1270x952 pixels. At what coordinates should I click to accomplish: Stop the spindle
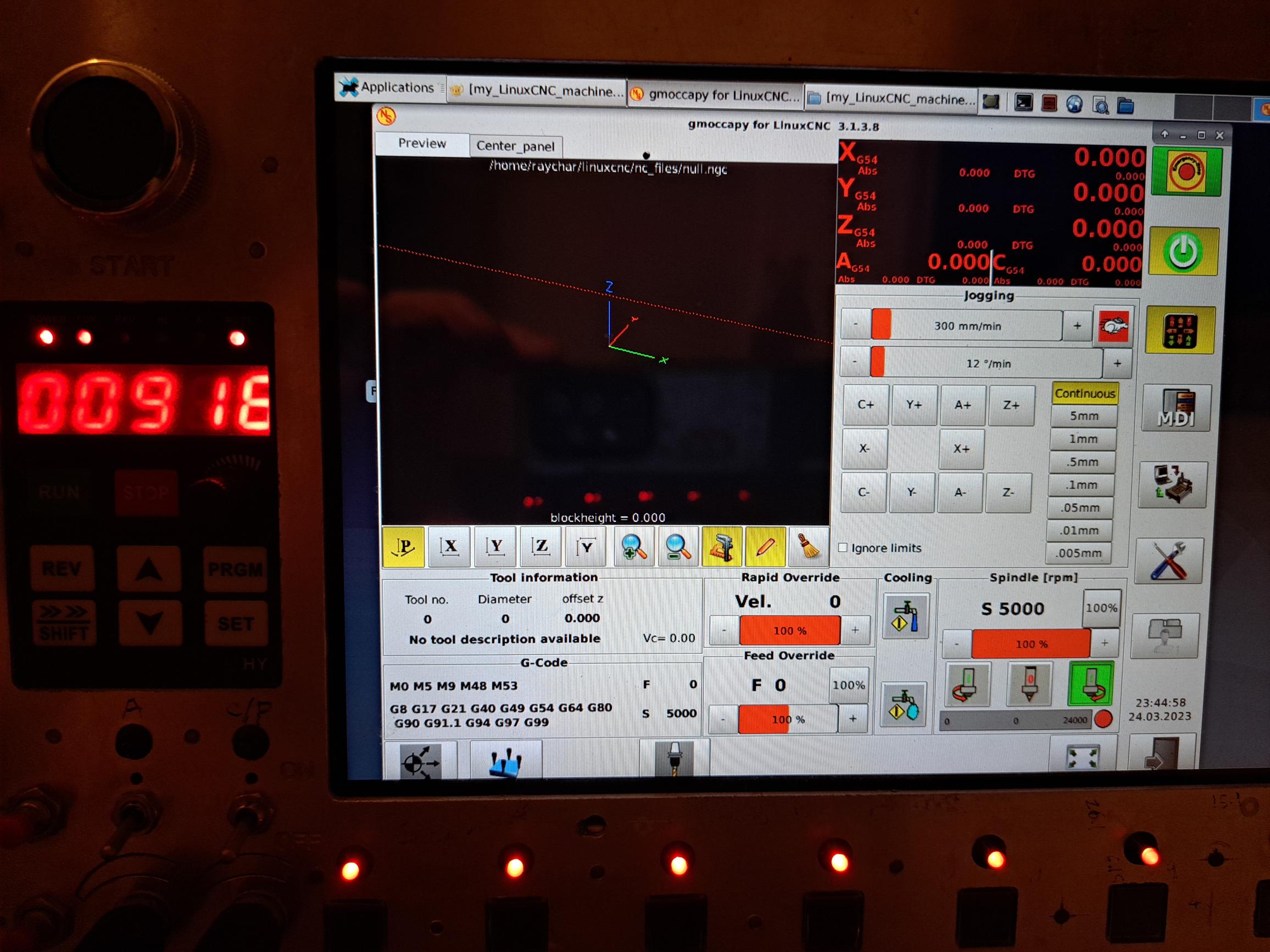tap(1029, 684)
